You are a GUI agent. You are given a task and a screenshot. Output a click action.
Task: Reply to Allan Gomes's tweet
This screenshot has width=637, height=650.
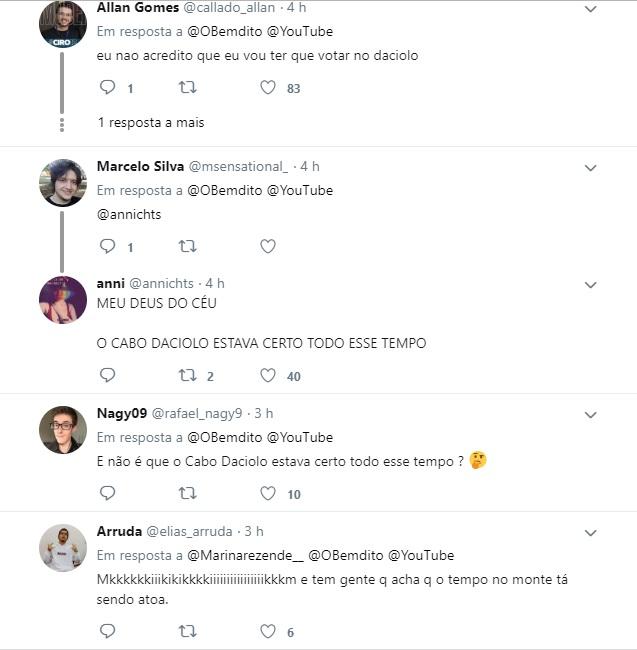pyautogui.click(x=108, y=88)
